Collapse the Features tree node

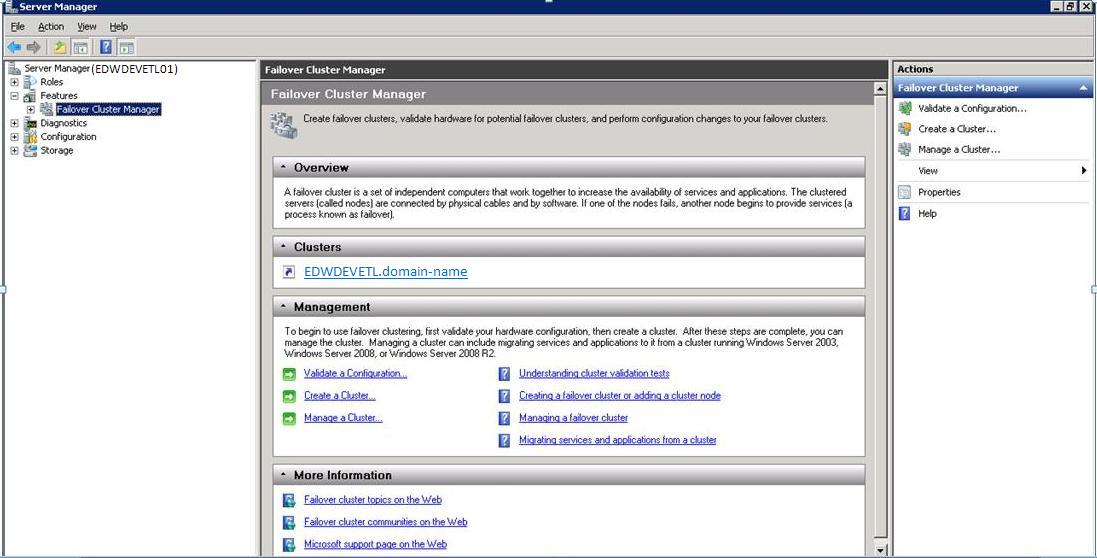(x=15, y=96)
